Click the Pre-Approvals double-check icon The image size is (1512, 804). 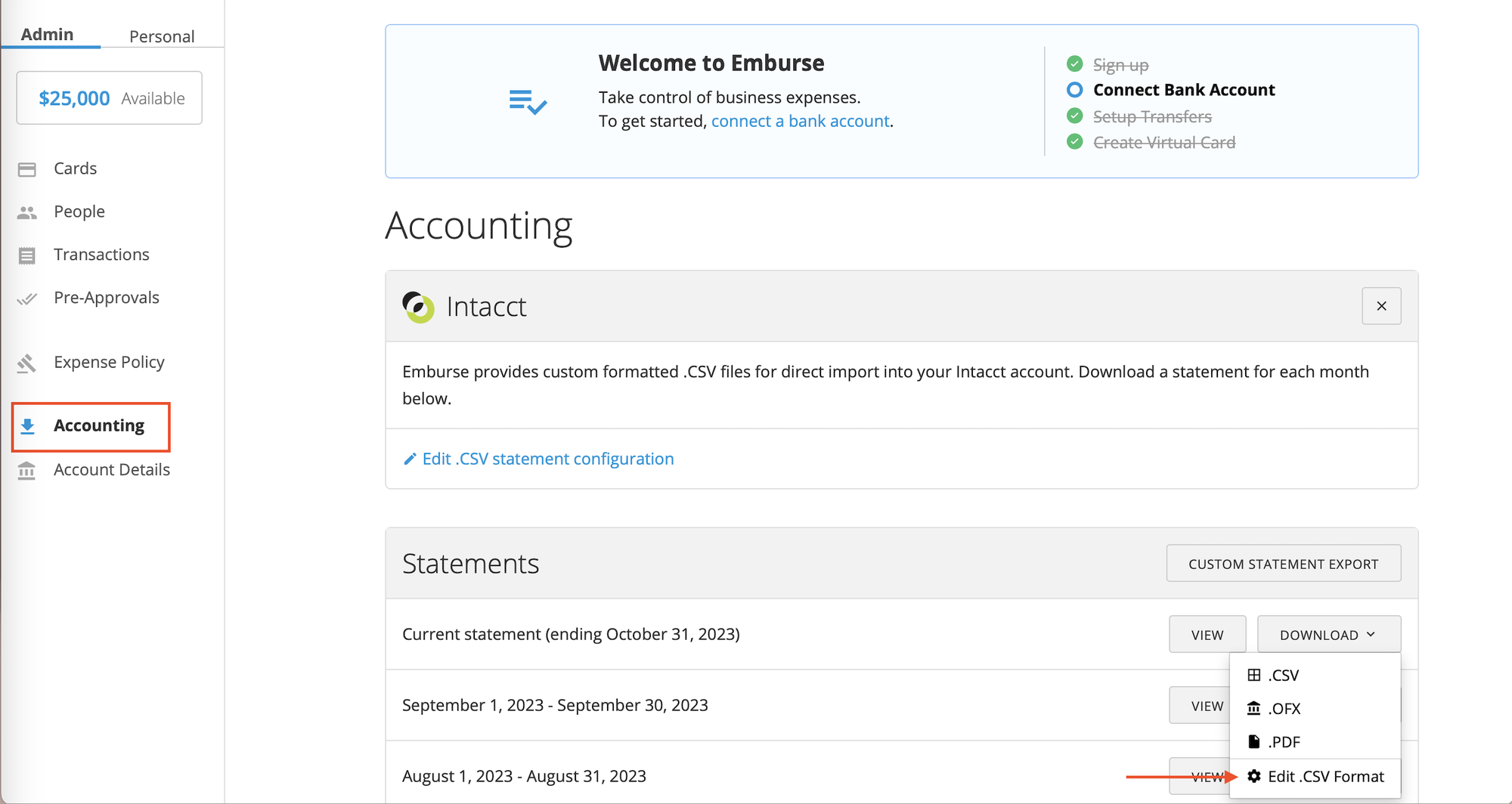point(28,298)
